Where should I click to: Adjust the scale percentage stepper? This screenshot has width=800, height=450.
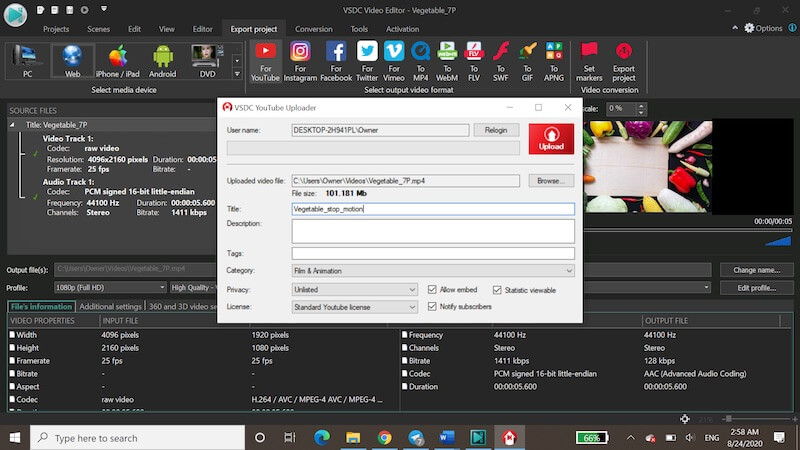[x=641, y=108]
